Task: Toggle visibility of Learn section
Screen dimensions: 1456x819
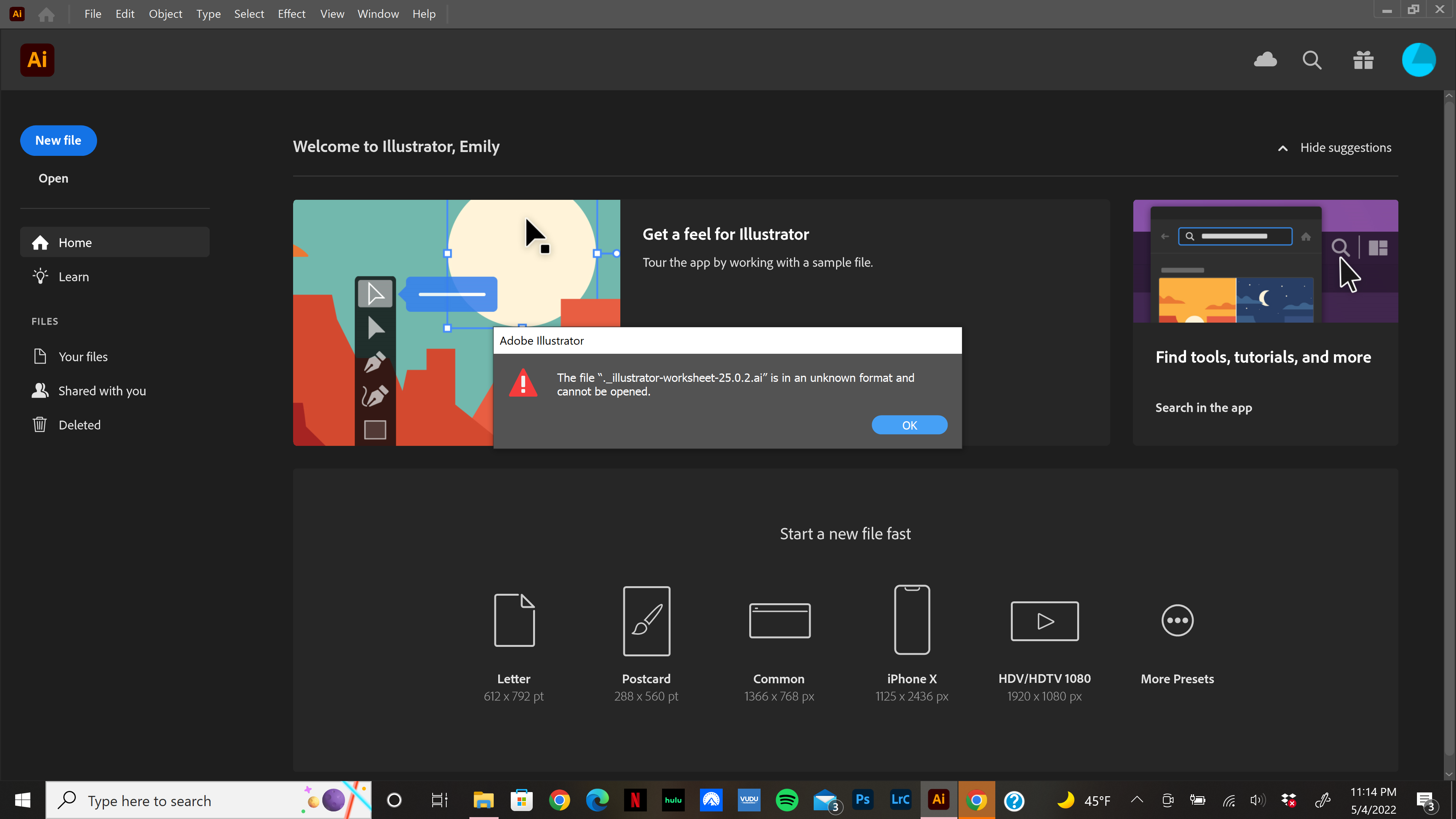Action: pyautogui.click(x=73, y=276)
